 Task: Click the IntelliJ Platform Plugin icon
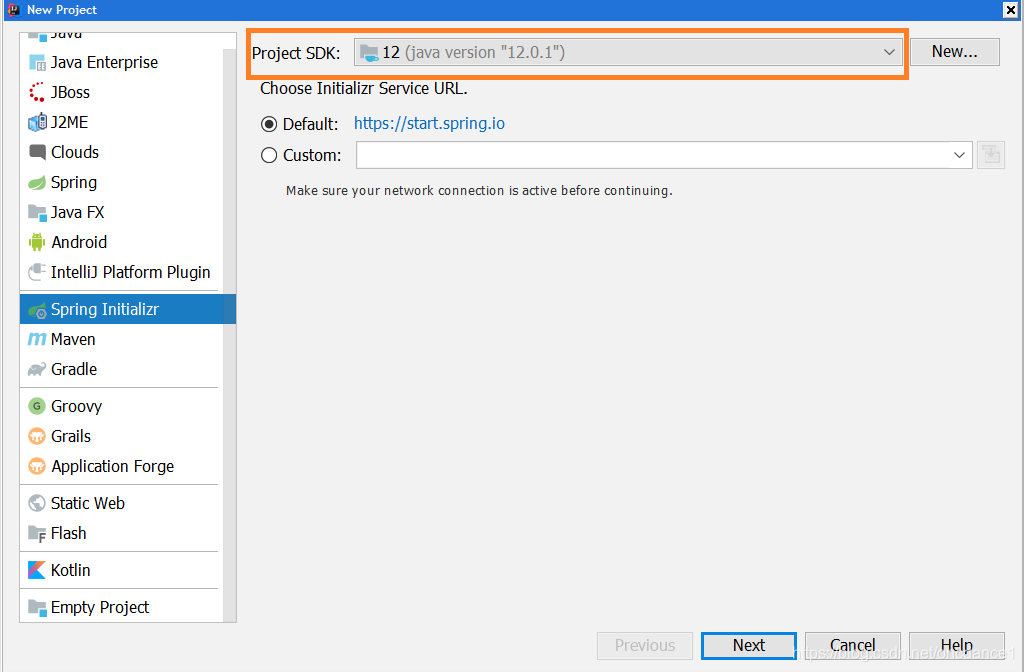pyautogui.click(x=37, y=272)
